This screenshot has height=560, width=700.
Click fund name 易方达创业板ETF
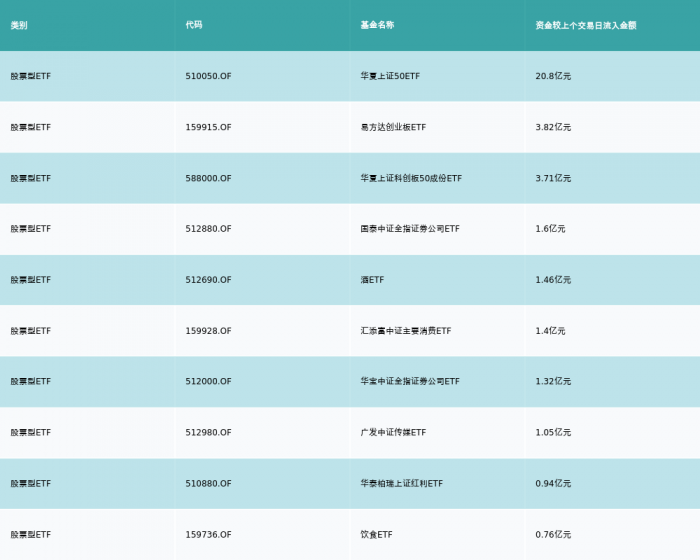[393, 127]
